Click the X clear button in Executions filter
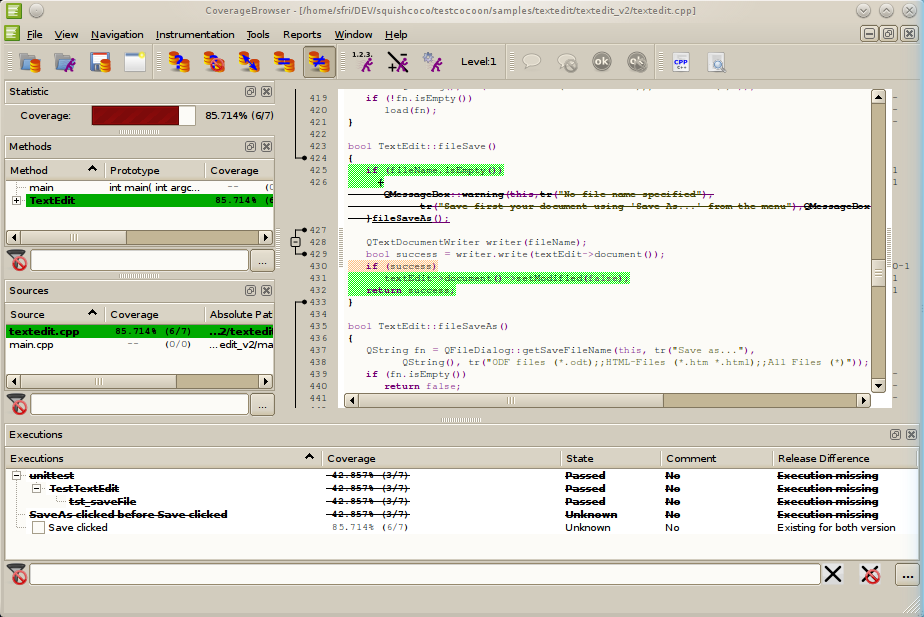The width and height of the screenshot is (924, 617). 834,574
